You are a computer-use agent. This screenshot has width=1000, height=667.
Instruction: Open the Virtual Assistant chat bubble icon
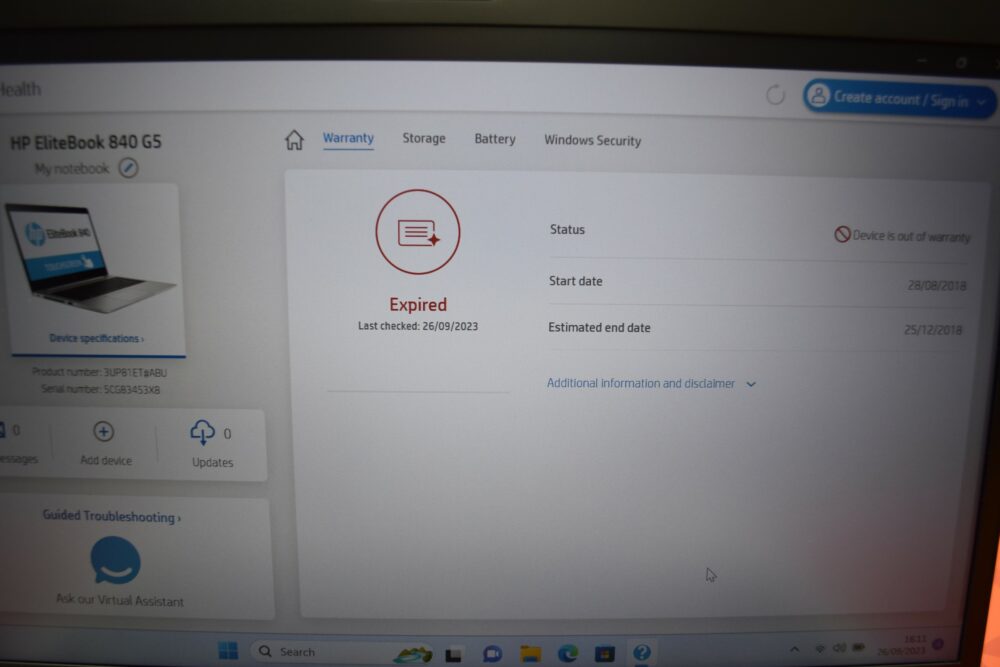click(x=115, y=561)
